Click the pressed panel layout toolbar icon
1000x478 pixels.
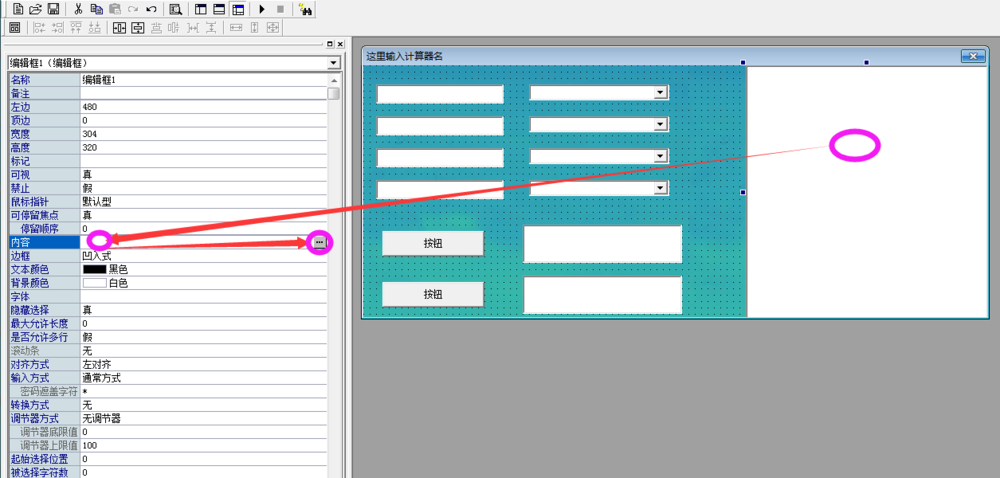point(238,9)
